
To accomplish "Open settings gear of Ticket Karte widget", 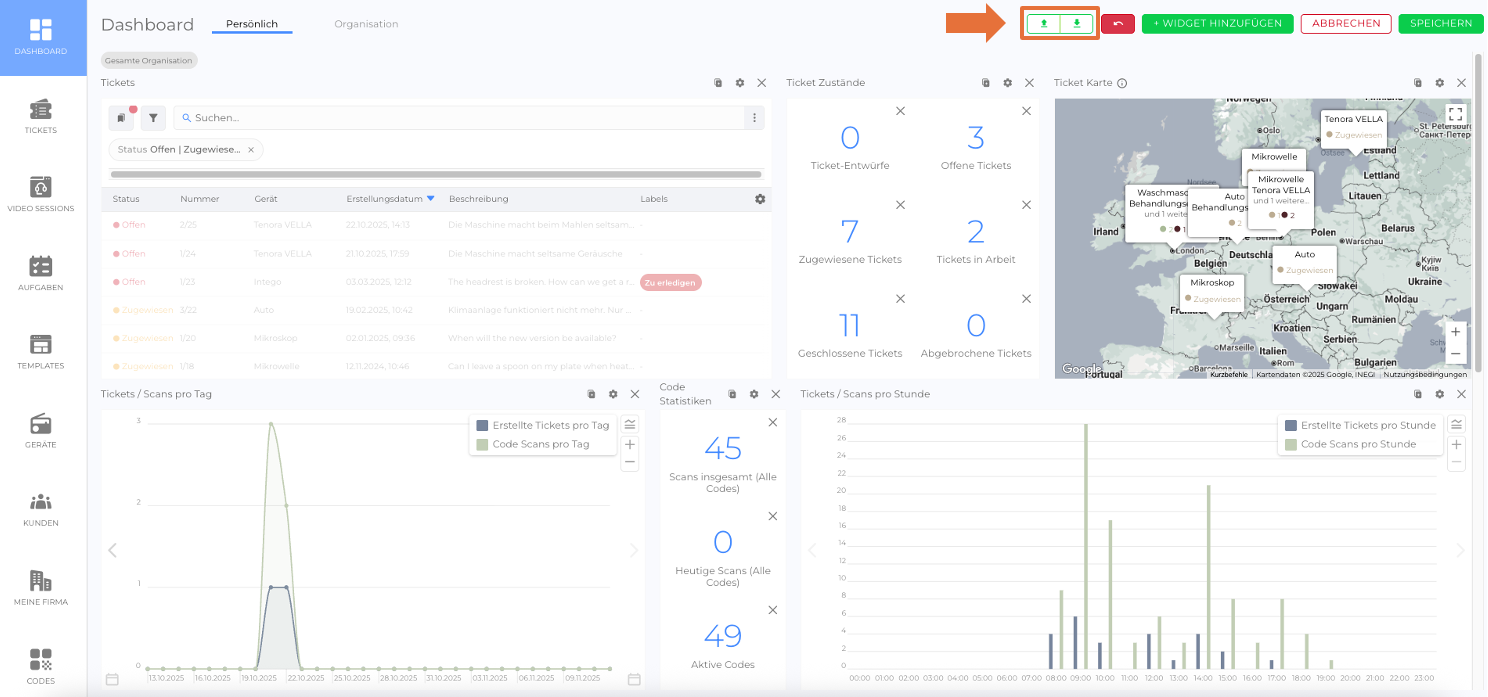I will [x=1439, y=83].
